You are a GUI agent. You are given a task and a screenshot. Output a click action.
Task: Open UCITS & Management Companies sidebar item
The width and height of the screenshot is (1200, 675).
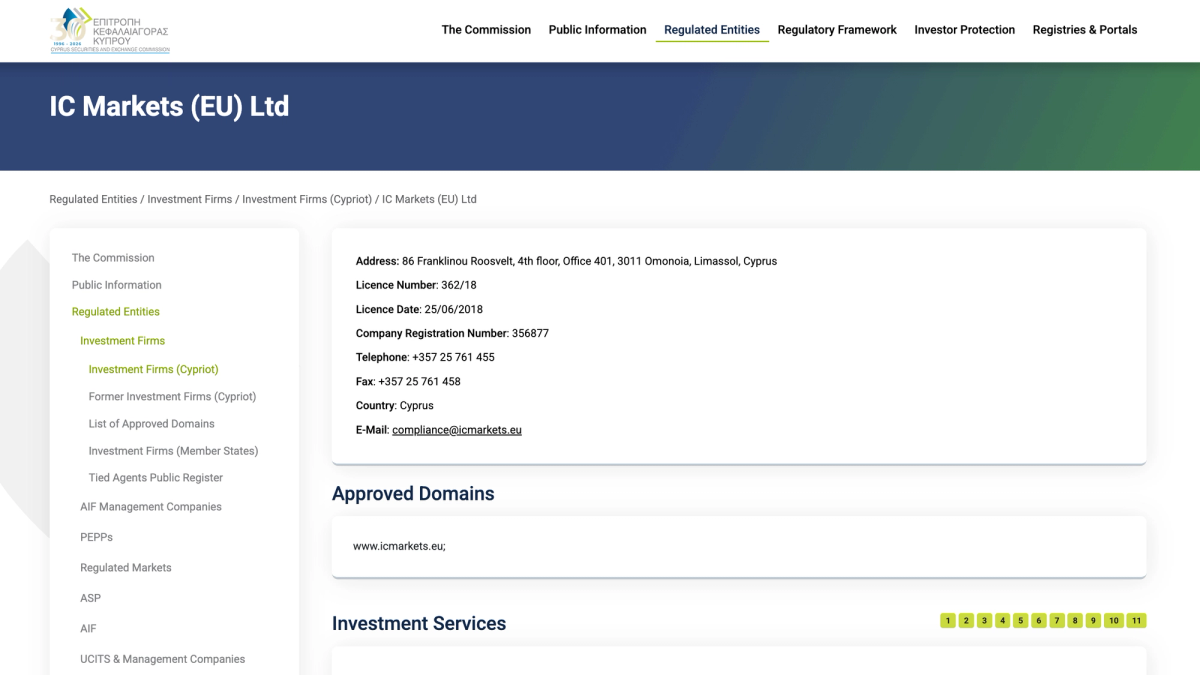click(x=162, y=659)
